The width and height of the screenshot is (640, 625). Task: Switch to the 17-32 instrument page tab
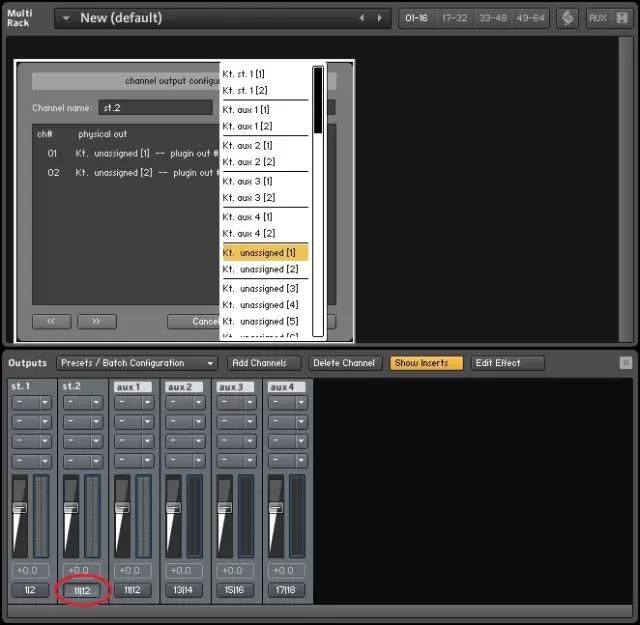coord(455,18)
